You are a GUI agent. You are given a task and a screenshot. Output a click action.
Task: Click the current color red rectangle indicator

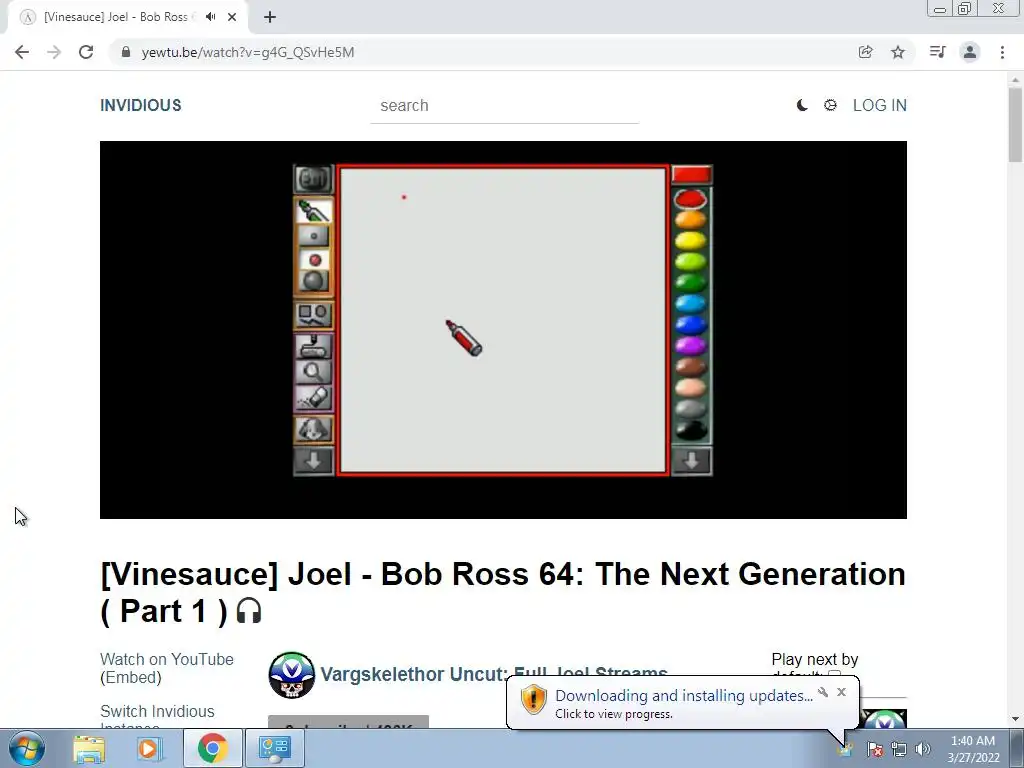(x=692, y=174)
